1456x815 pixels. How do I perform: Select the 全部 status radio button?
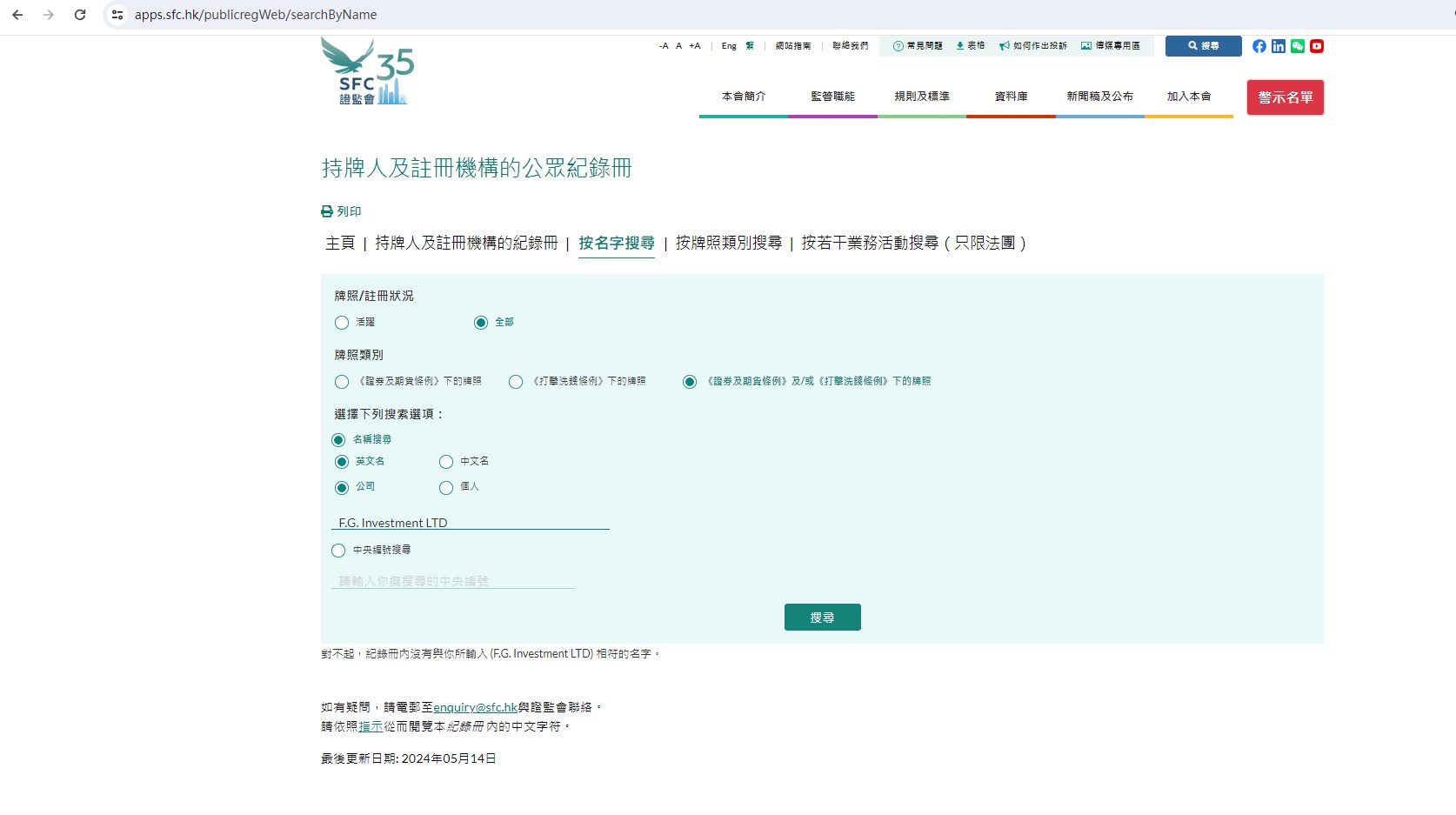pos(481,323)
